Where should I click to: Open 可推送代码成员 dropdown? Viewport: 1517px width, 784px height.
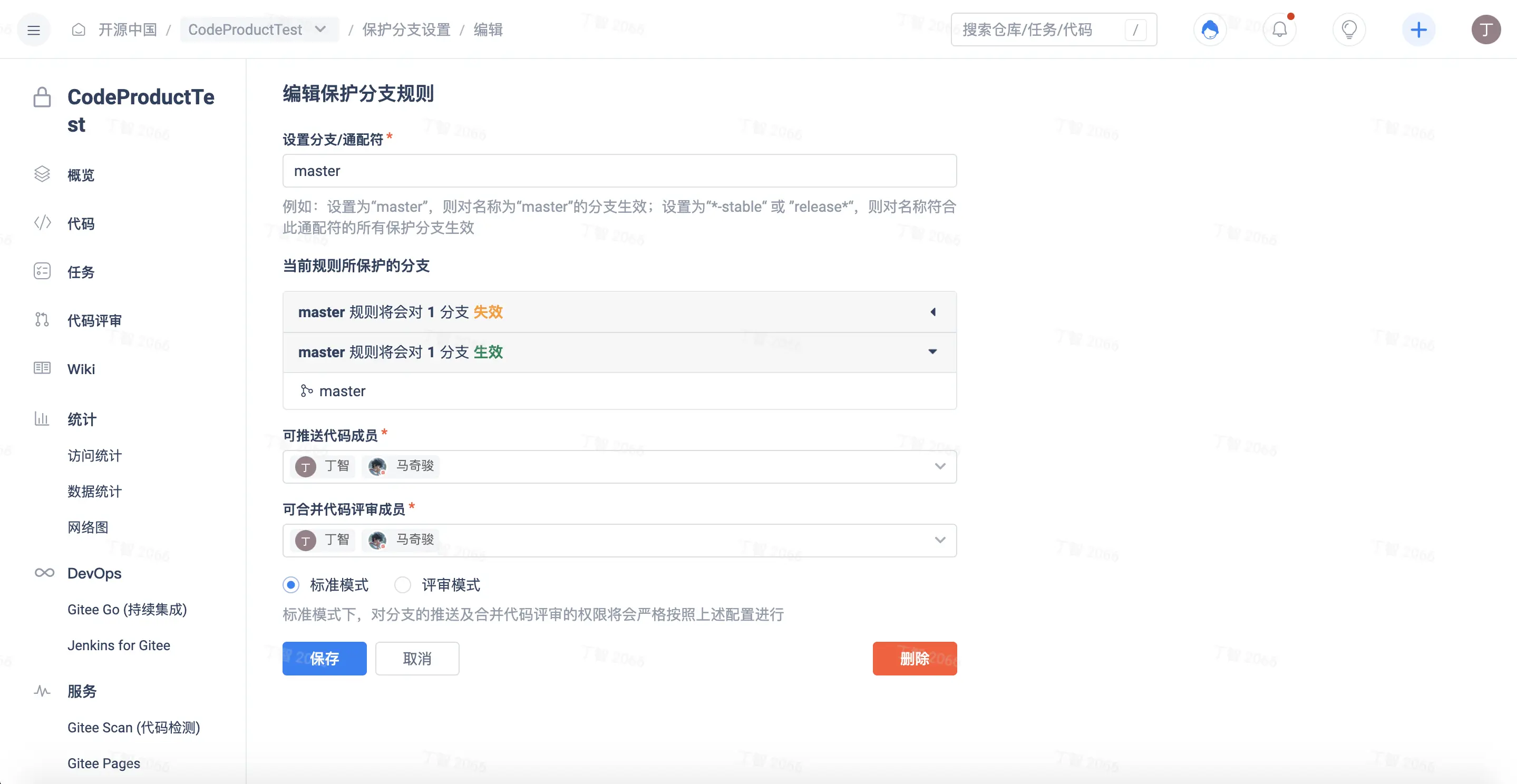[938, 466]
